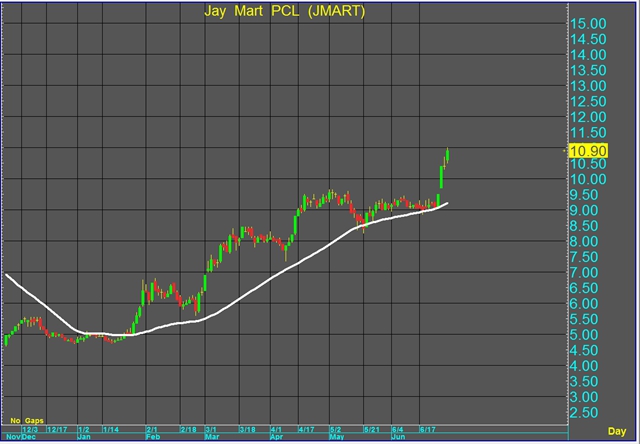
Task: Click the 12.50 price axis label
Action: [588, 101]
